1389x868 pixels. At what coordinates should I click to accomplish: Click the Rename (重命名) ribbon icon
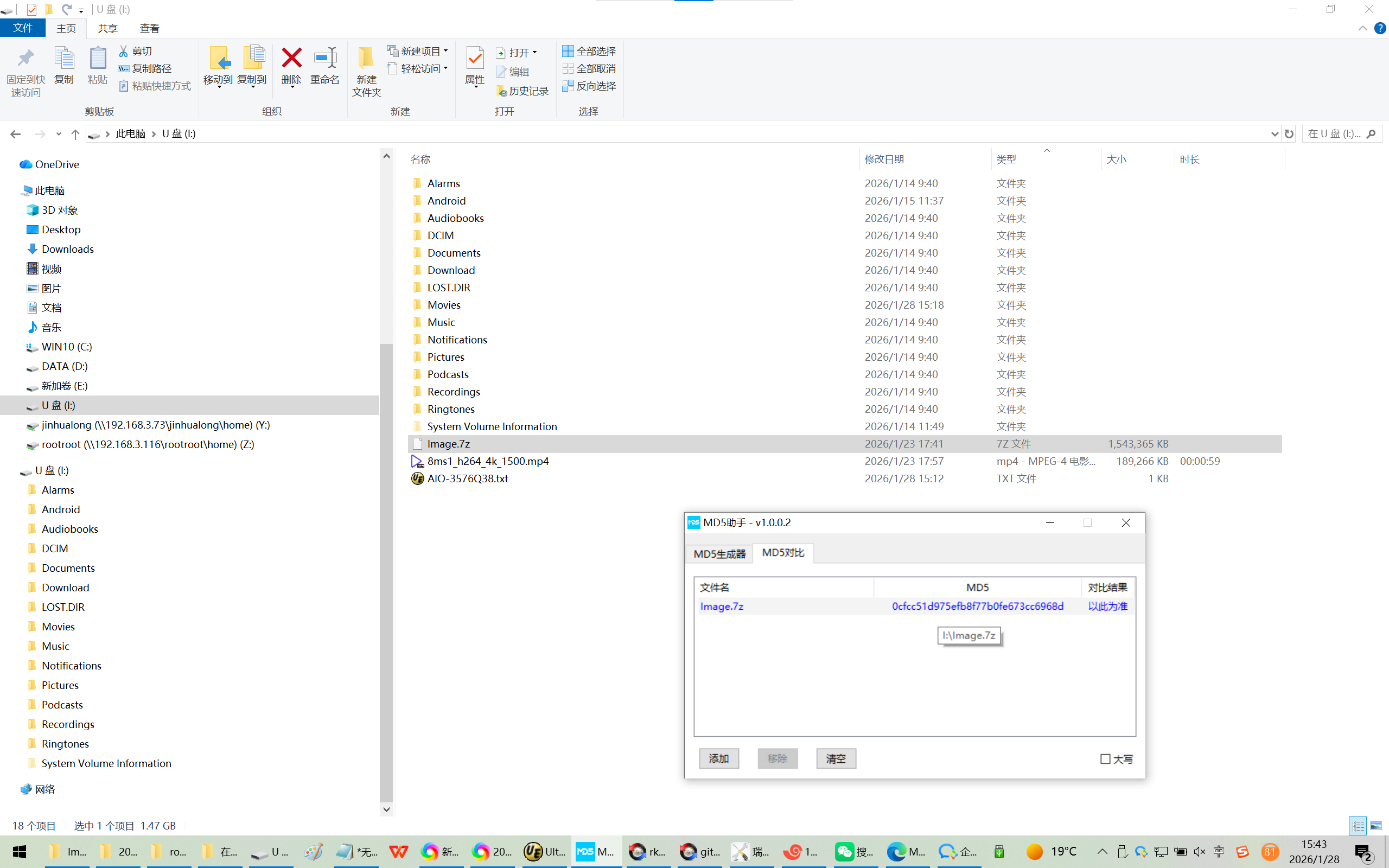[325, 59]
